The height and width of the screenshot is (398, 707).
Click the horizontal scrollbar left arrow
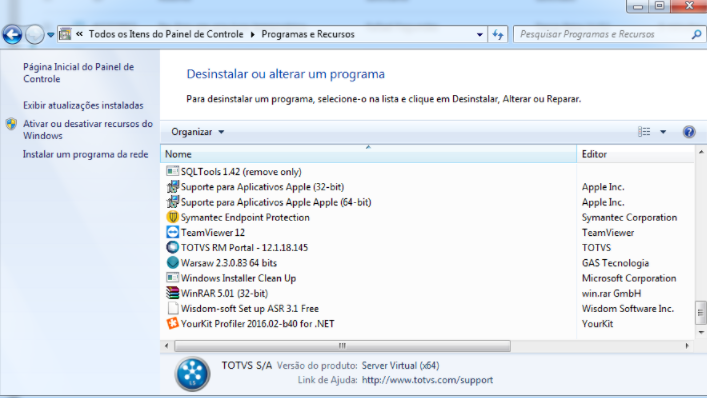point(167,346)
